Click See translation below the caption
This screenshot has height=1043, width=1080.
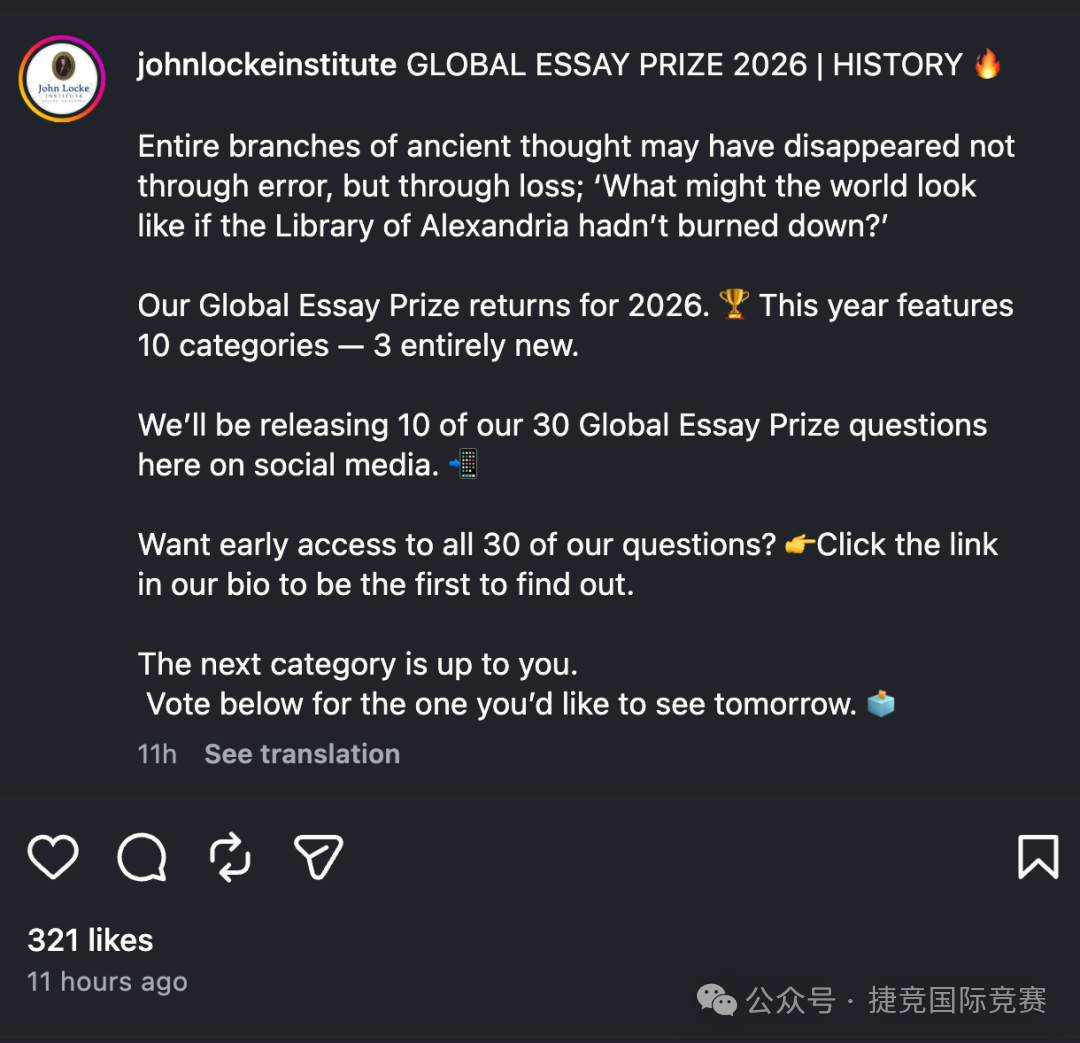302,754
